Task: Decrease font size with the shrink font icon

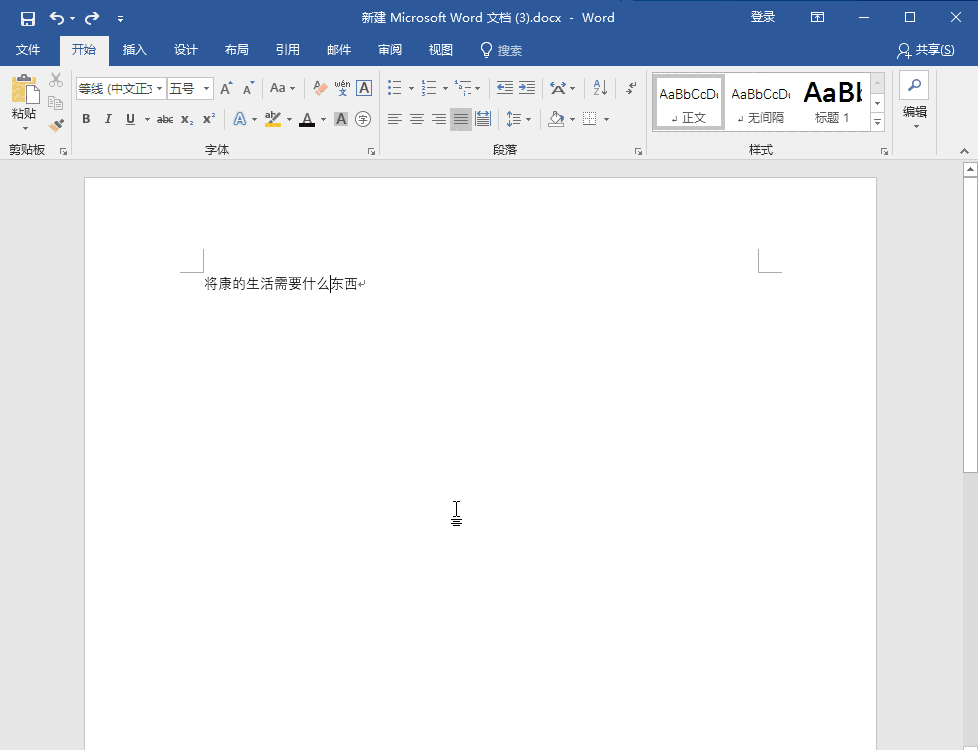Action: (248, 89)
